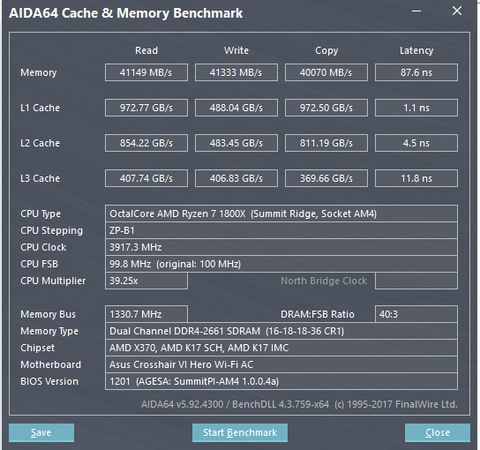Click the Close button at bottom
The image size is (480, 450).
tap(437, 433)
